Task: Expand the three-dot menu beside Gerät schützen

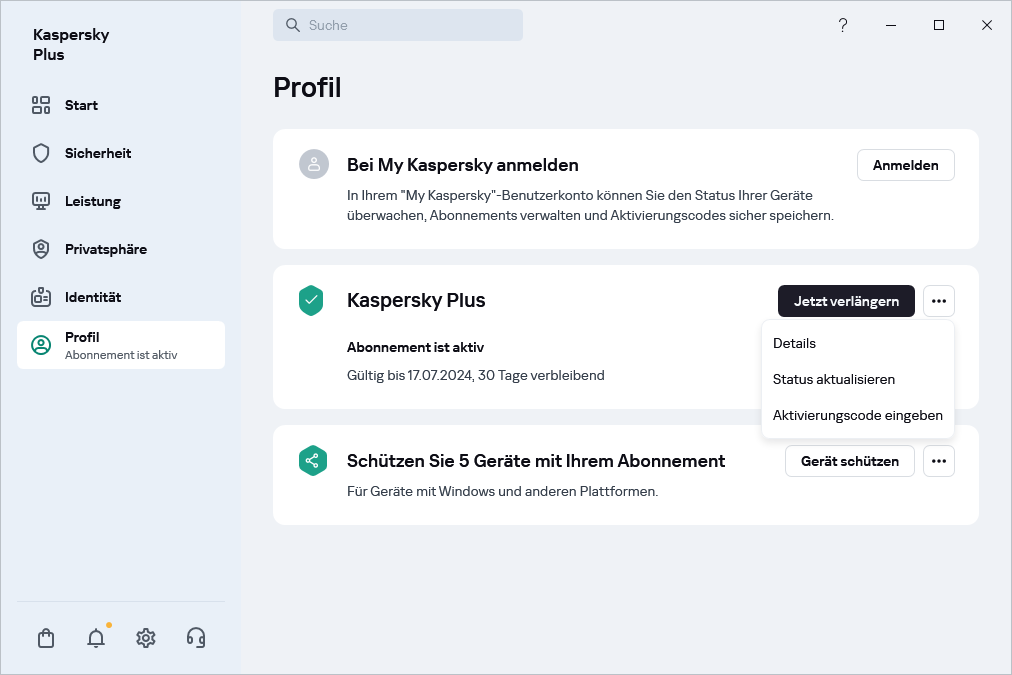Action: [x=939, y=461]
